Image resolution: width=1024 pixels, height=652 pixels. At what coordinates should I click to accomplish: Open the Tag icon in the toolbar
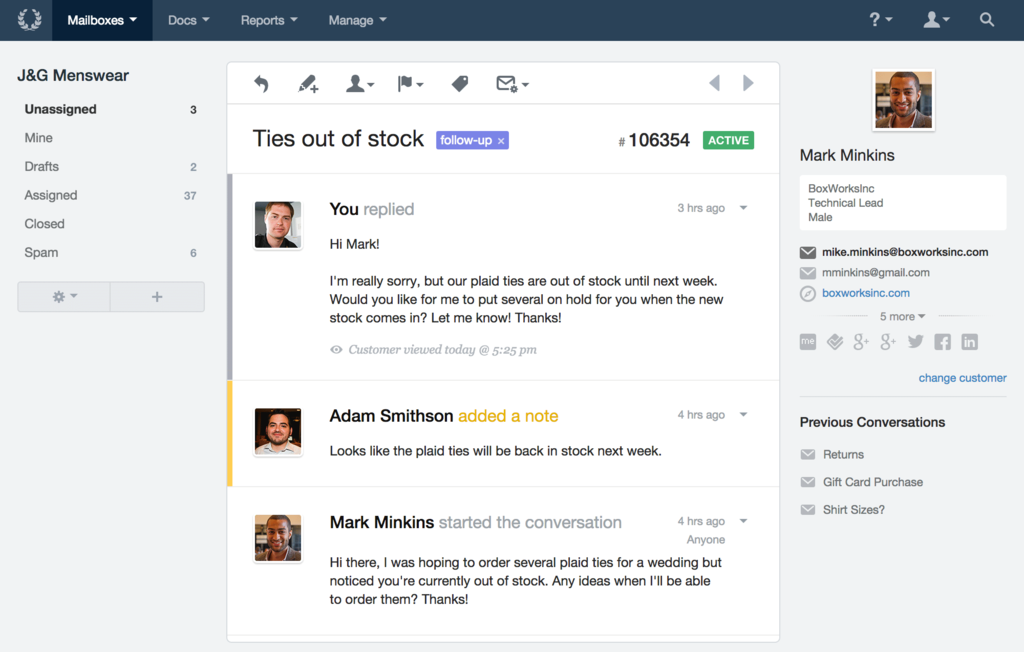pos(460,84)
